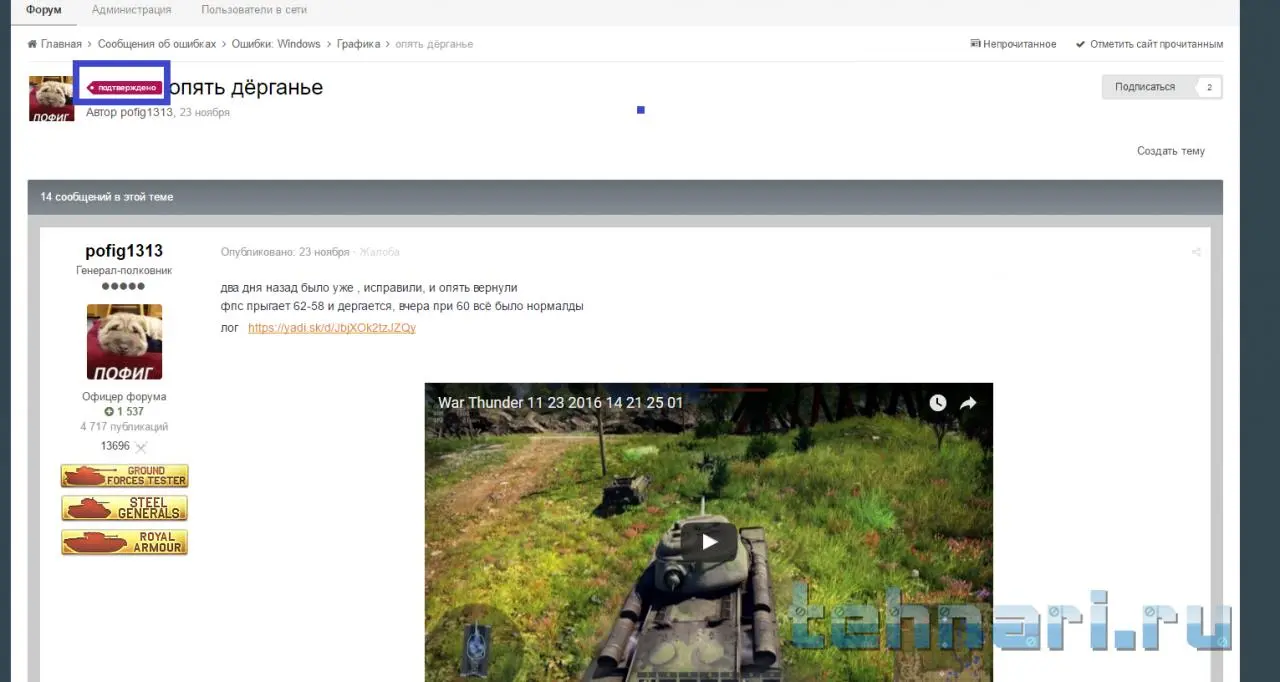Image resolution: width=1280 pixels, height=682 pixels.
Task: Click the Офицер форума group label
Action: pyautogui.click(x=124, y=397)
